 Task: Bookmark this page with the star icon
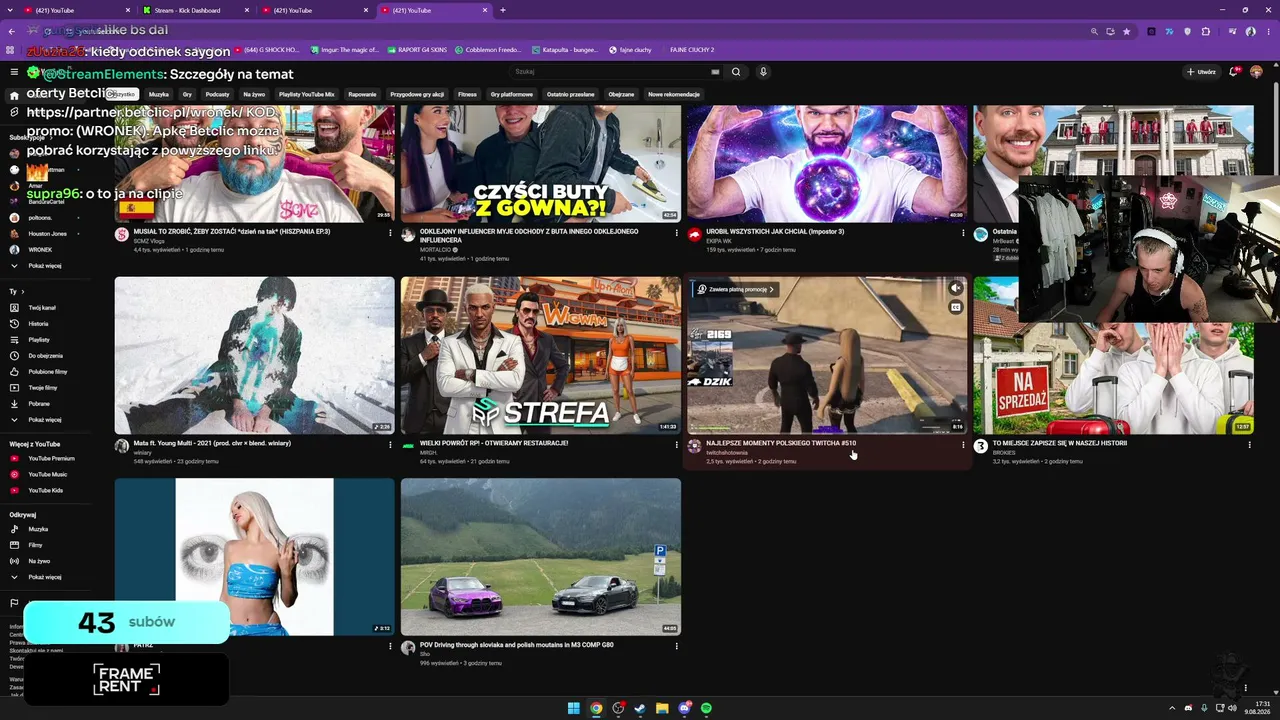tap(1126, 31)
